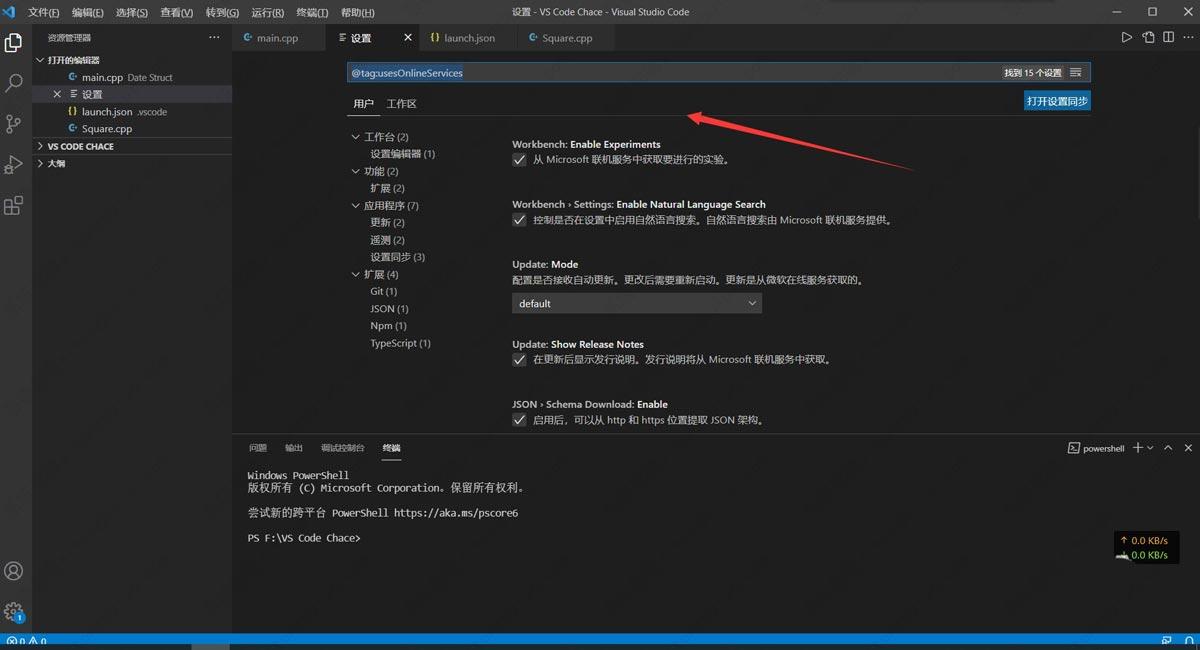Viewport: 1200px width, 650px height.
Task: Close the terminal panel
Action: (x=1188, y=448)
